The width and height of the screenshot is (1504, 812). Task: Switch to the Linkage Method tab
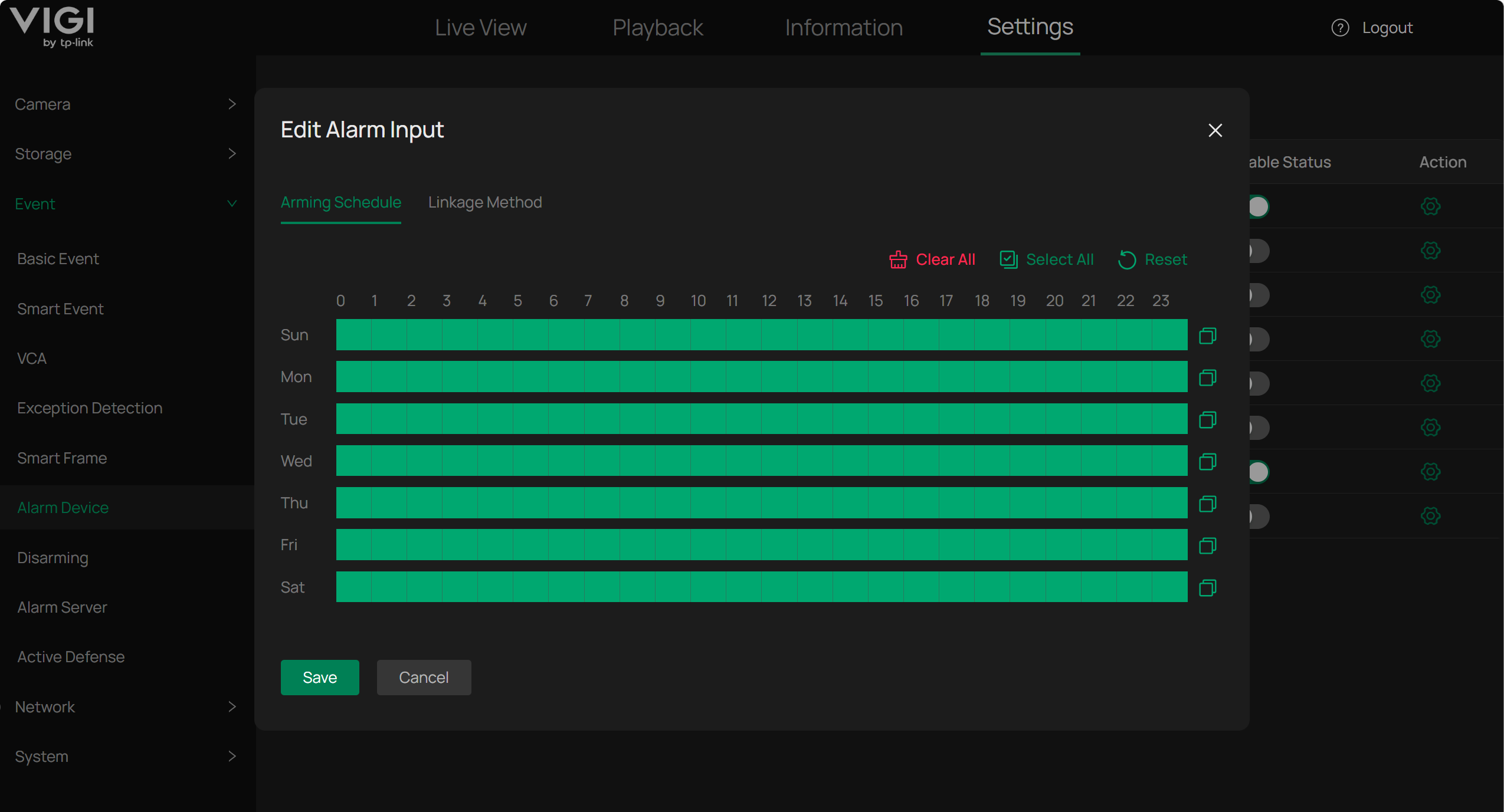point(485,202)
